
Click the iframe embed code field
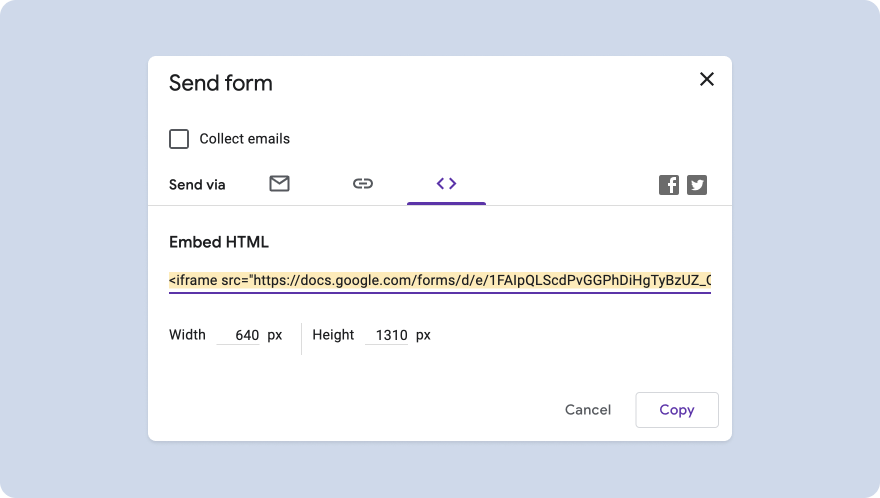440,280
